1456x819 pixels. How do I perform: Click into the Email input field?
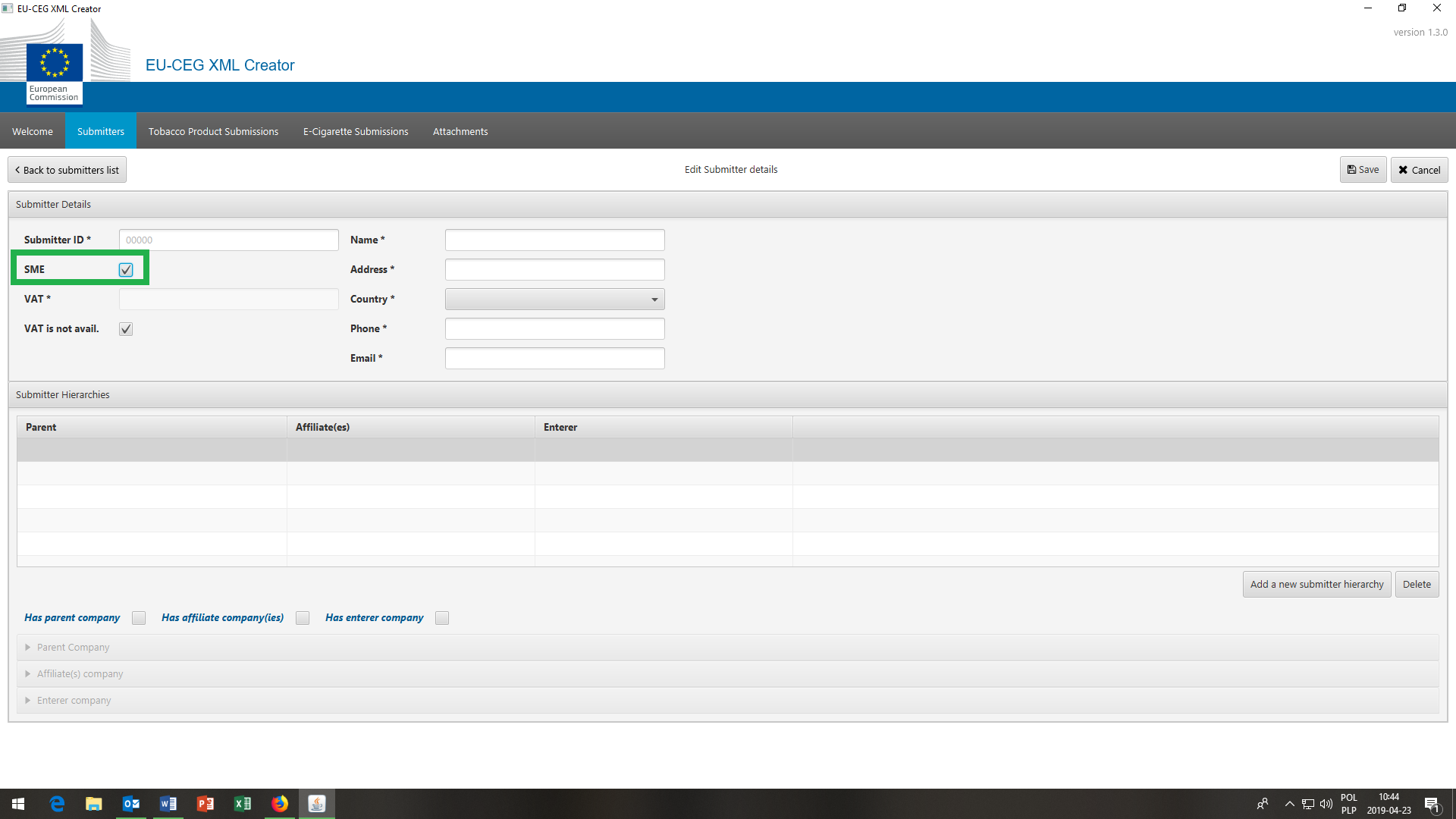[554, 359]
